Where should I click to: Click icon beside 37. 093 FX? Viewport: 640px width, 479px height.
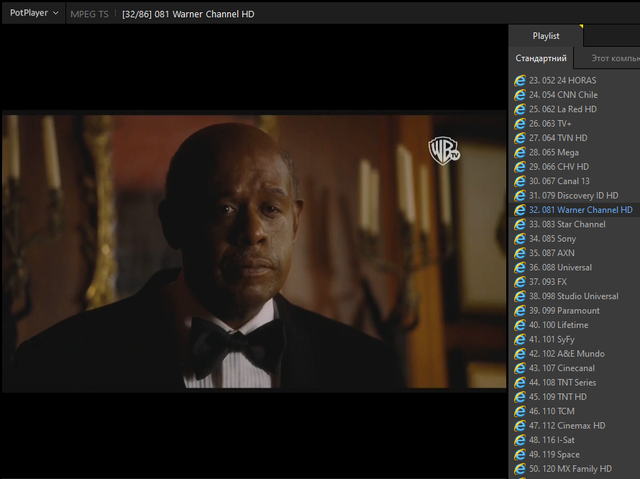pyautogui.click(x=520, y=282)
